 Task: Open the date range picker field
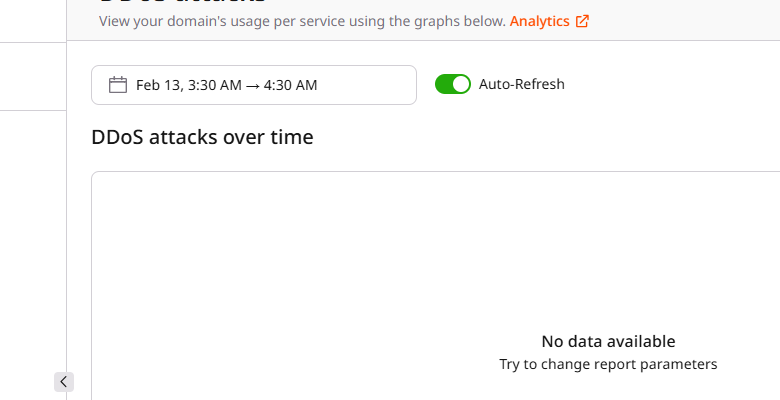253,85
